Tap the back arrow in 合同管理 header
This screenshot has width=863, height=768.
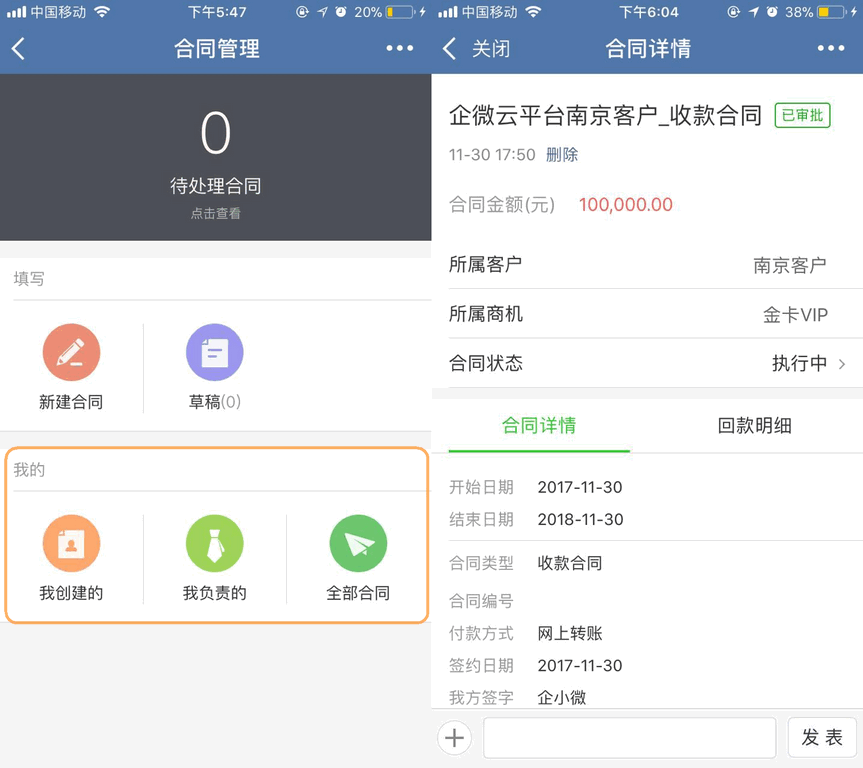click(x=19, y=49)
